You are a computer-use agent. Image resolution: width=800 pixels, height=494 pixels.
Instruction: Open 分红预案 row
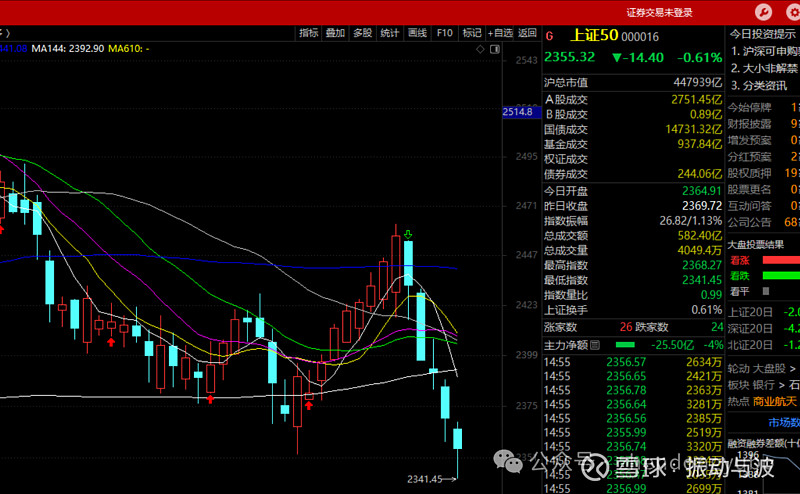pyautogui.click(x=763, y=156)
